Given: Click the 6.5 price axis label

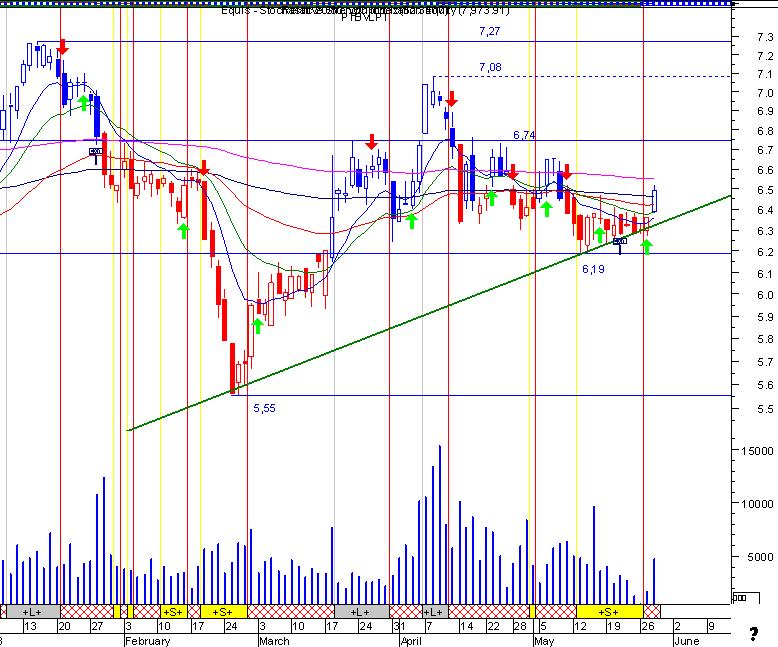Looking at the screenshot, I should 765,190.
